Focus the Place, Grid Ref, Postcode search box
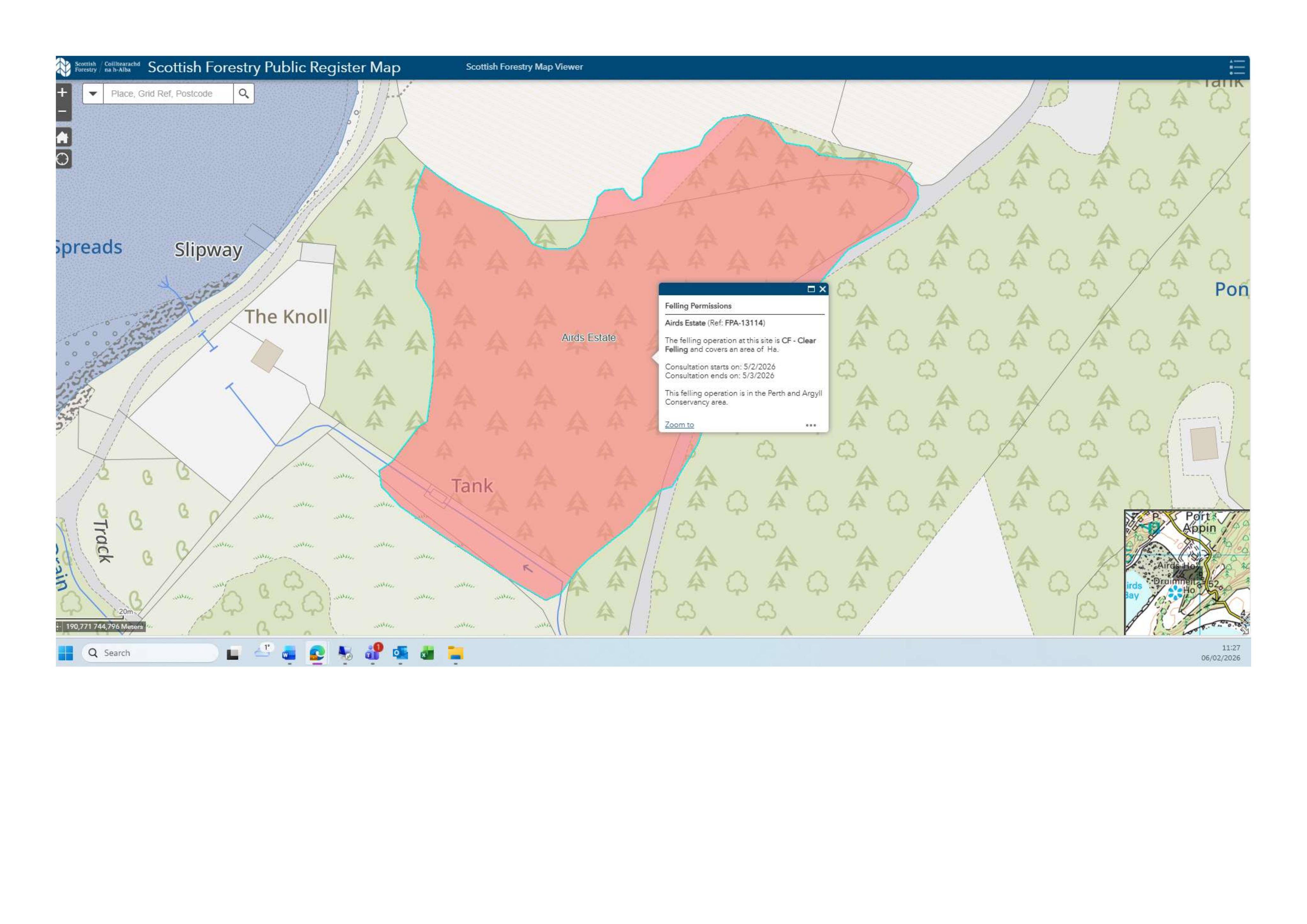The height and width of the screenshot is (924, 1307). pos(168,94)
